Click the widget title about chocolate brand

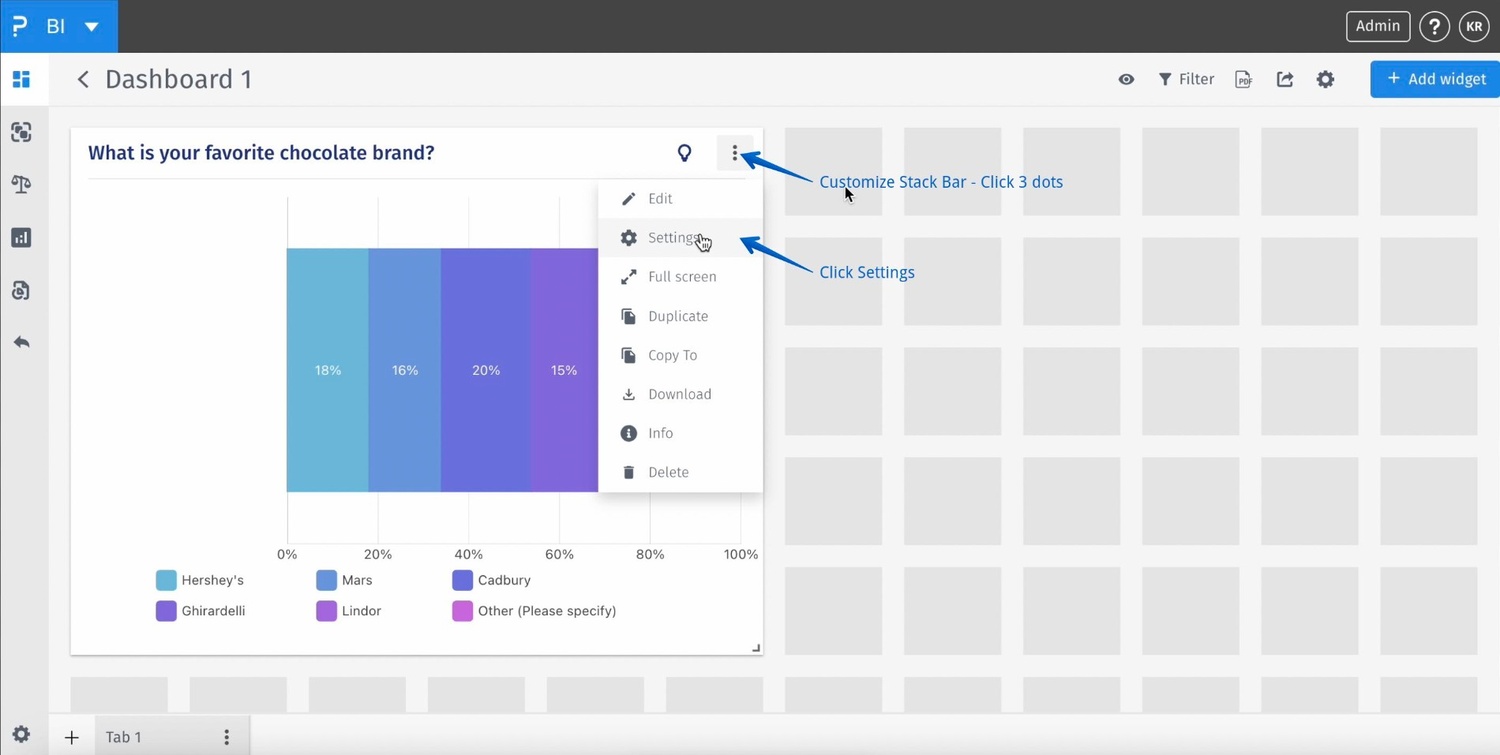click(x=261, y=153)
